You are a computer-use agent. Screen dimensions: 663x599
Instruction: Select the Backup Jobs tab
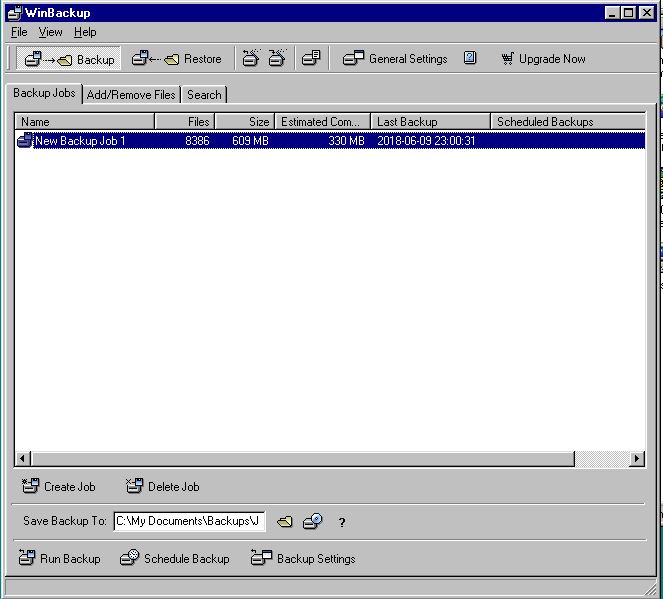click(x=44, y=93)
